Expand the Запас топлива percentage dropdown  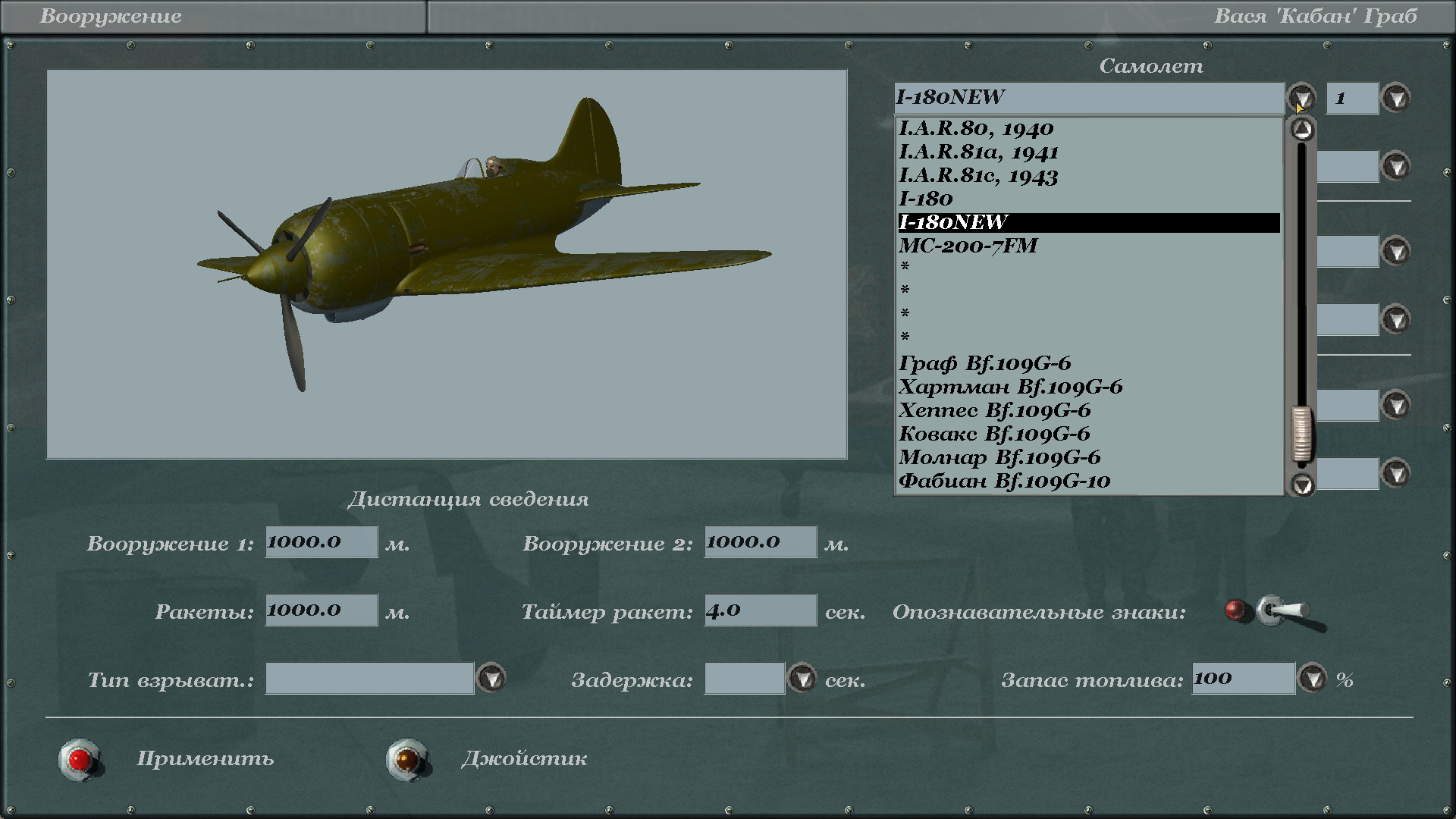point(1313,679)
